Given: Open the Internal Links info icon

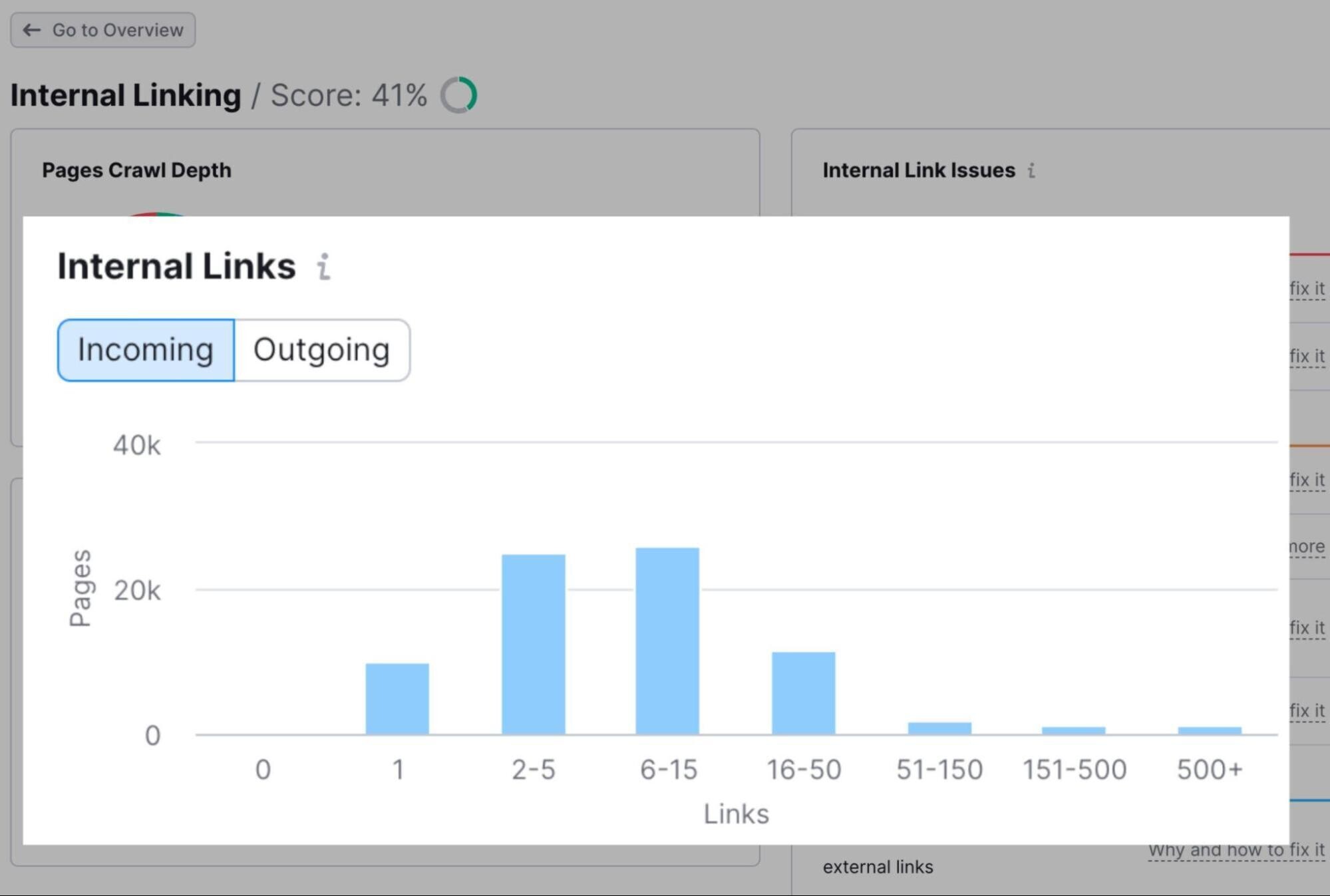Looking at the screenshot, I should point(324,267).
